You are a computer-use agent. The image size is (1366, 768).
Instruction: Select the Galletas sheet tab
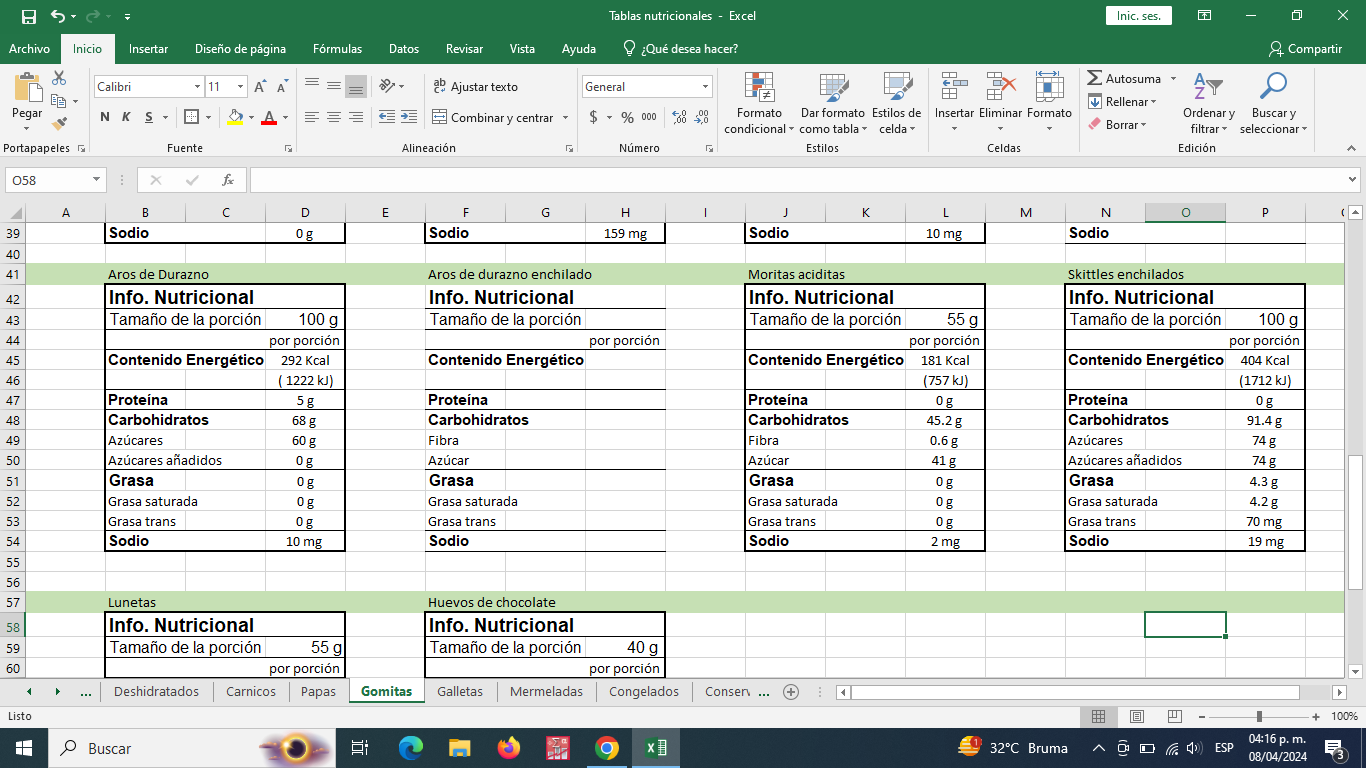460,692
